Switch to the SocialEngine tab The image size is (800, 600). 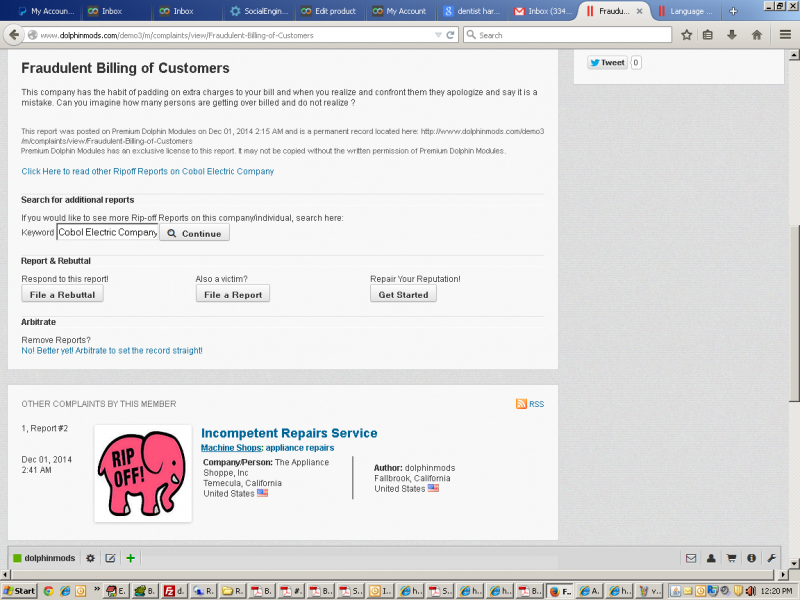click(259, 11)
